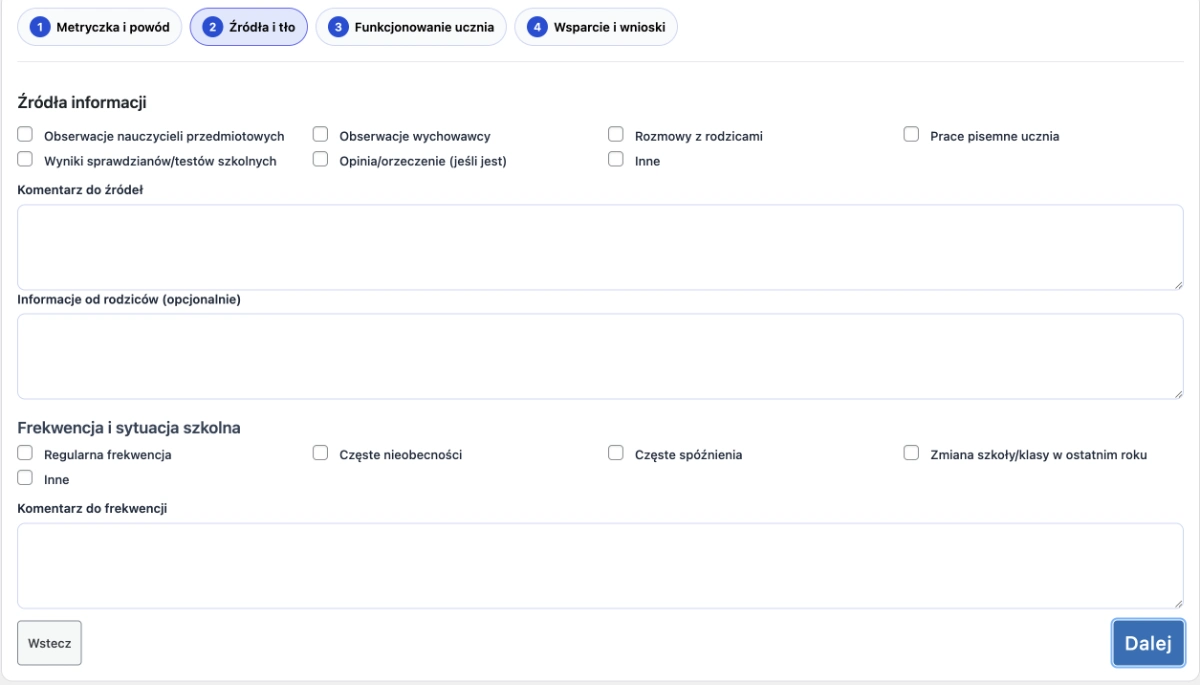Select the Źródła i tło tab
Viewport: 1200px width, 685px height.
point(249,27)
